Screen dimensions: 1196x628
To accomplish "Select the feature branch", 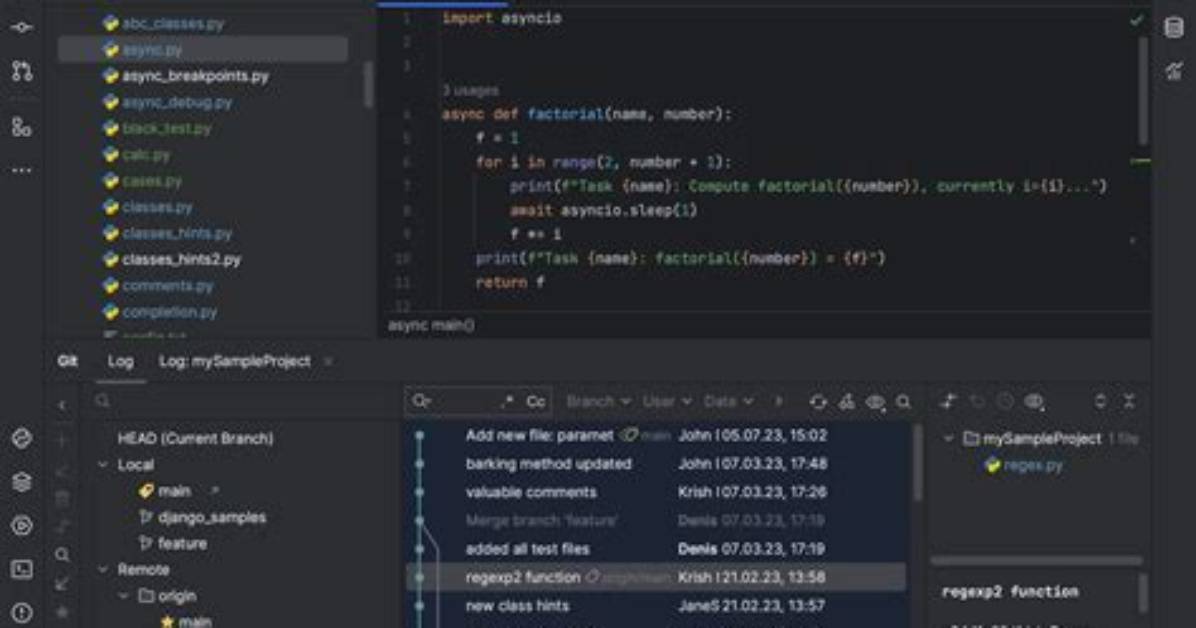I will click(182, 543).
